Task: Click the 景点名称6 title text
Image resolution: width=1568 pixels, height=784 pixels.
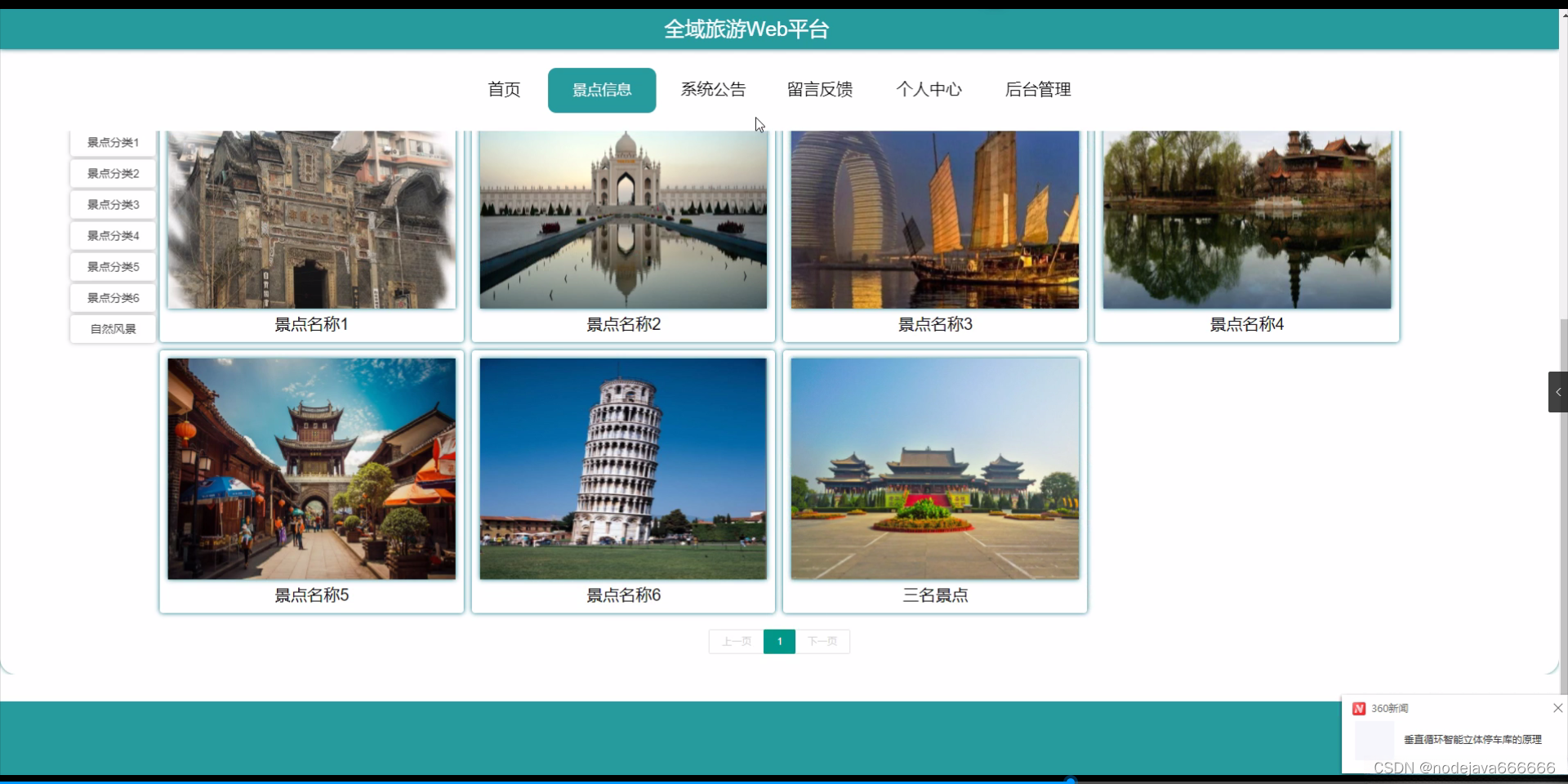Action: tap(623, 595)
